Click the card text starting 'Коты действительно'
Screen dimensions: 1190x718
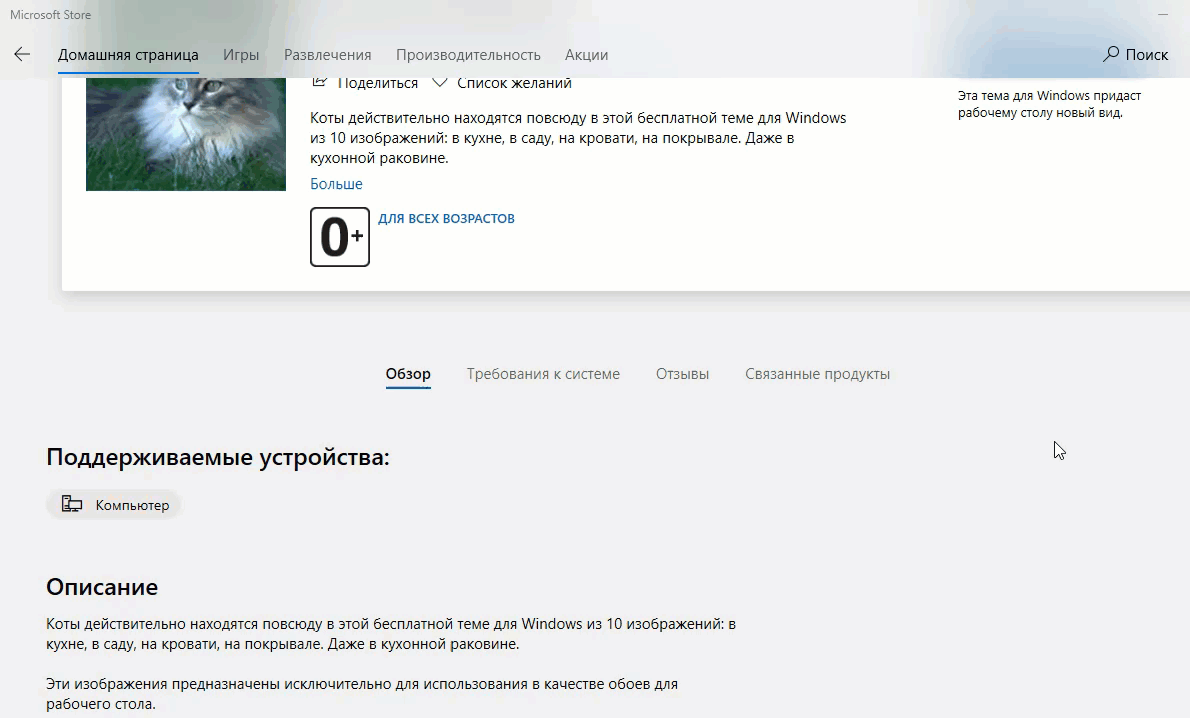pos(578,138)
